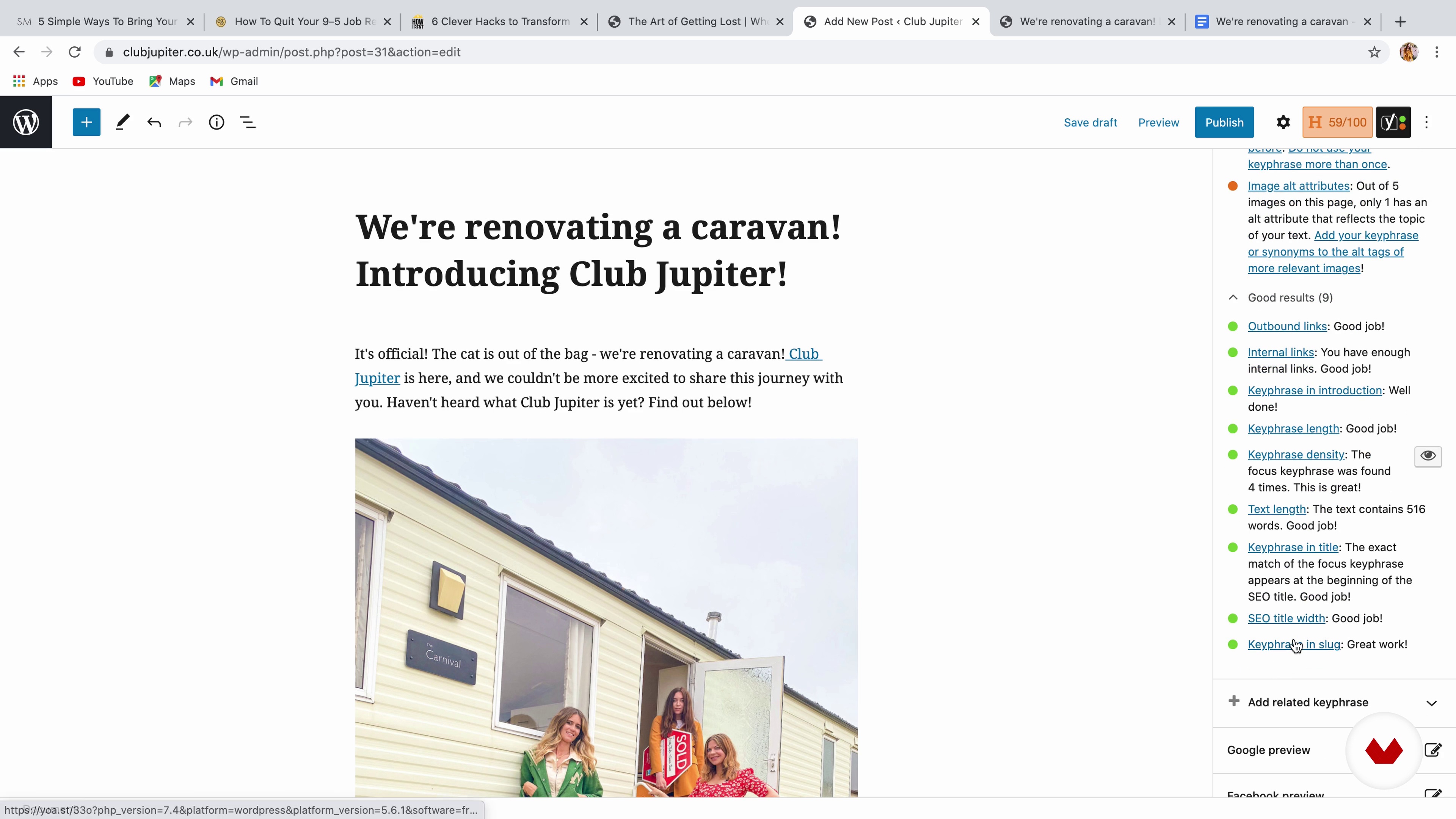Screen dimensions: 1456x819
Task: Switch to the 6 Clever Hacks tab
Action: click(x=500, y=22)
